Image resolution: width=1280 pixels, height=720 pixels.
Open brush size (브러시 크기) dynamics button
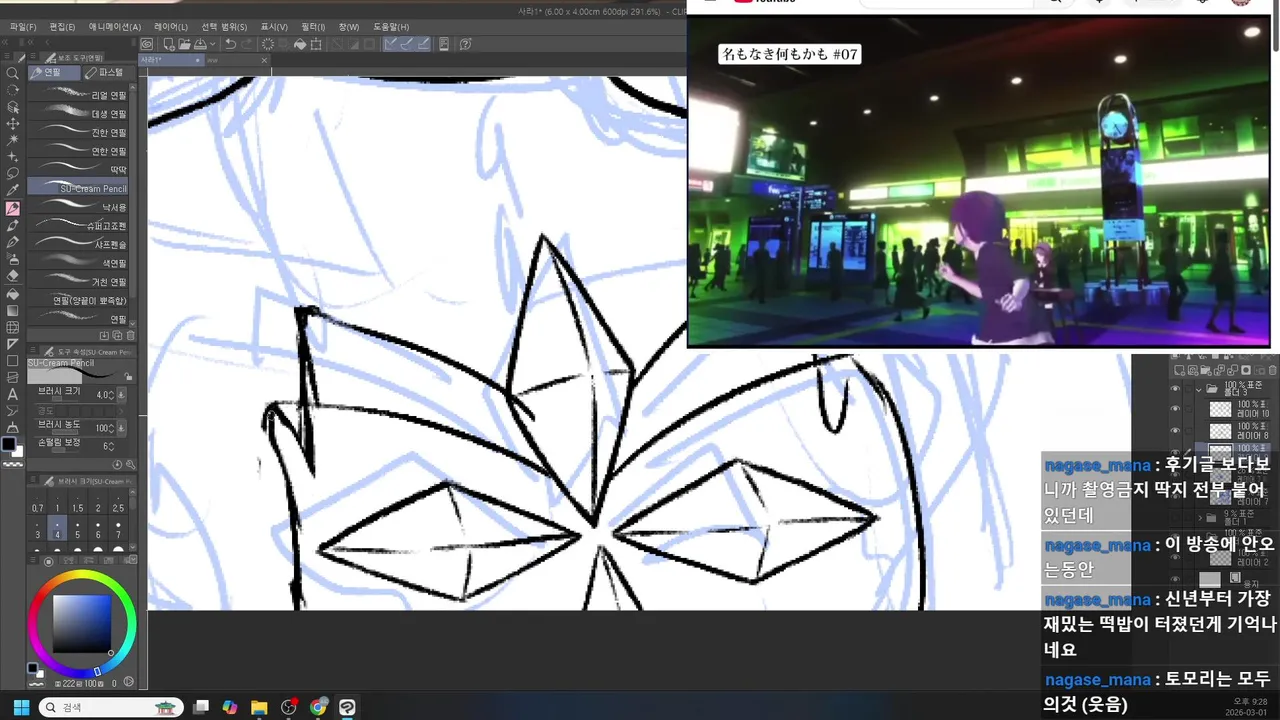(121, 395)
